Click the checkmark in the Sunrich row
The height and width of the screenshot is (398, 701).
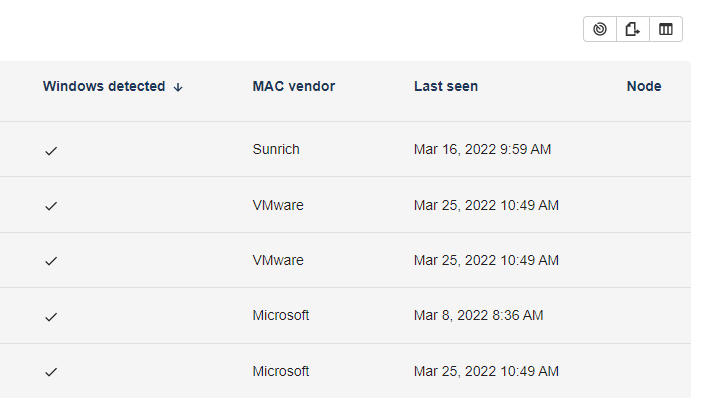tap(51, 151)
